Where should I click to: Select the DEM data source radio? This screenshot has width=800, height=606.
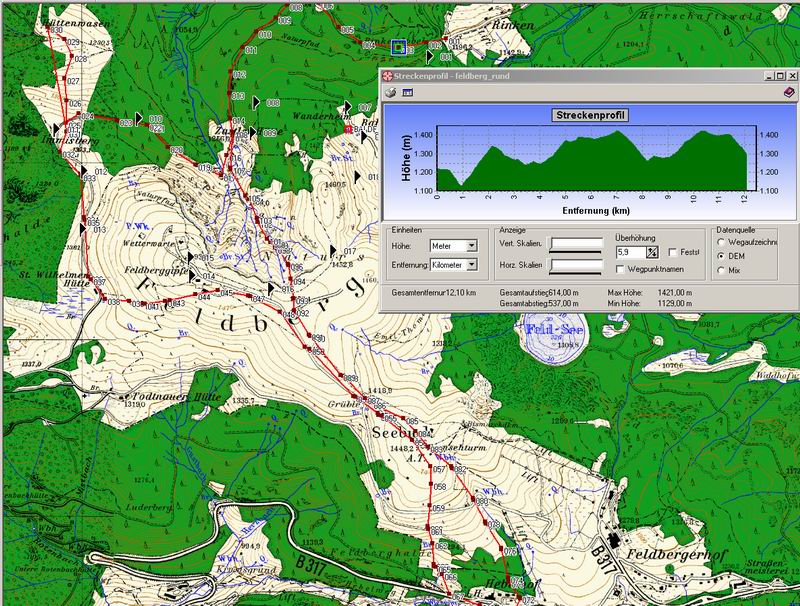(721, 256)
